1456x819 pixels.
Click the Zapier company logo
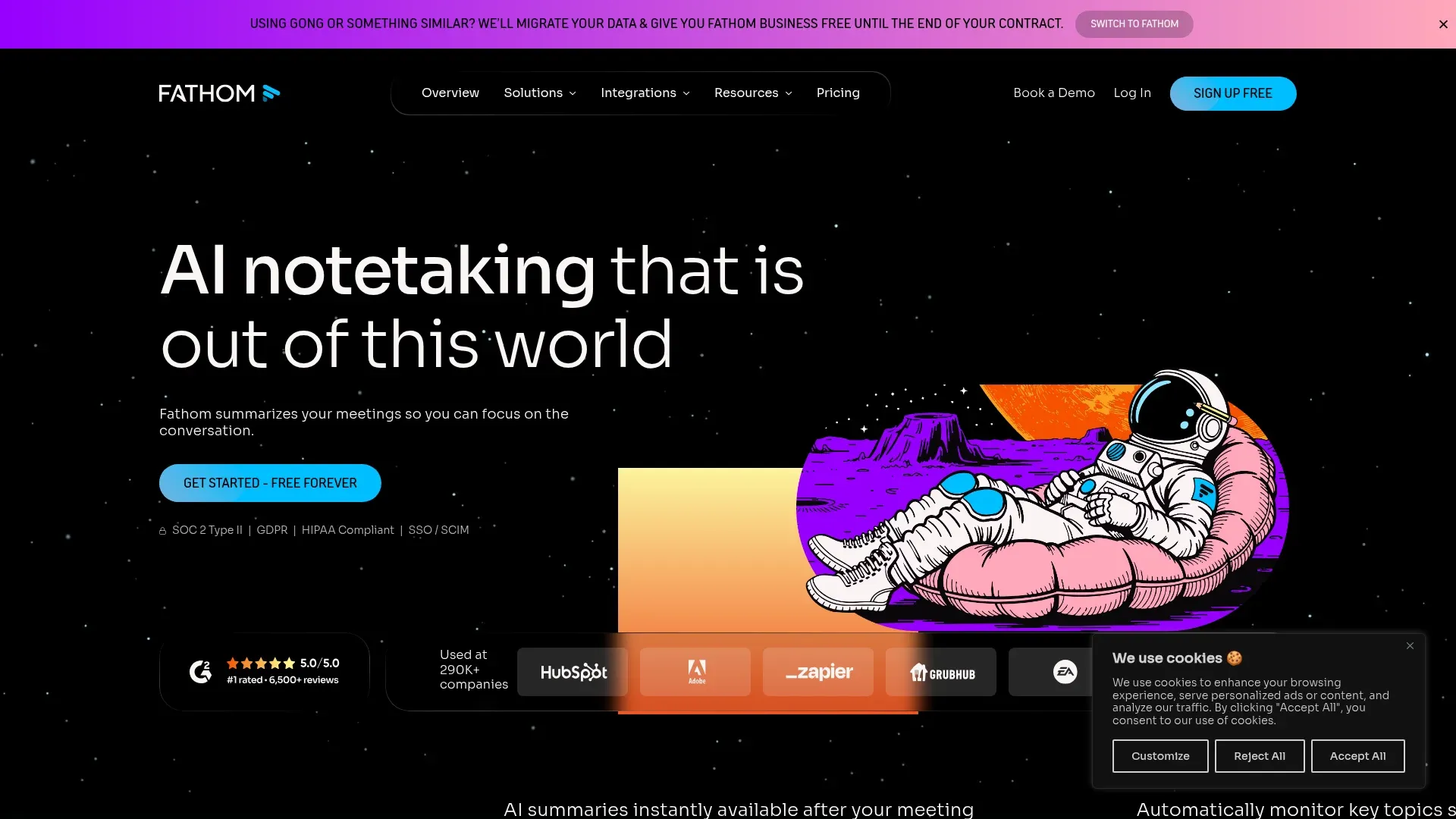coord(817,672)
